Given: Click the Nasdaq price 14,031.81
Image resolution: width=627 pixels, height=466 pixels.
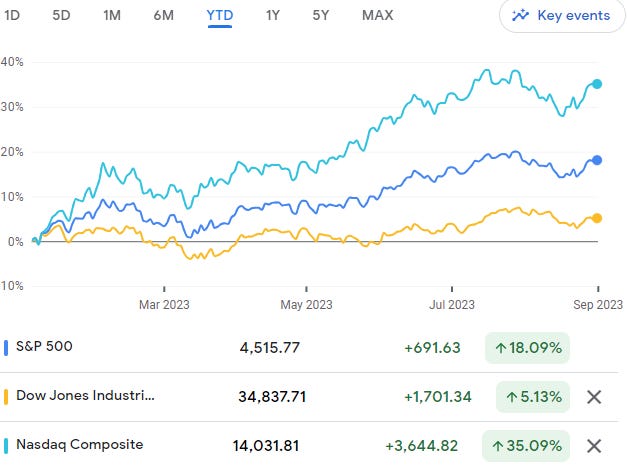Looking at the screenshot, I should coord(266,446).
